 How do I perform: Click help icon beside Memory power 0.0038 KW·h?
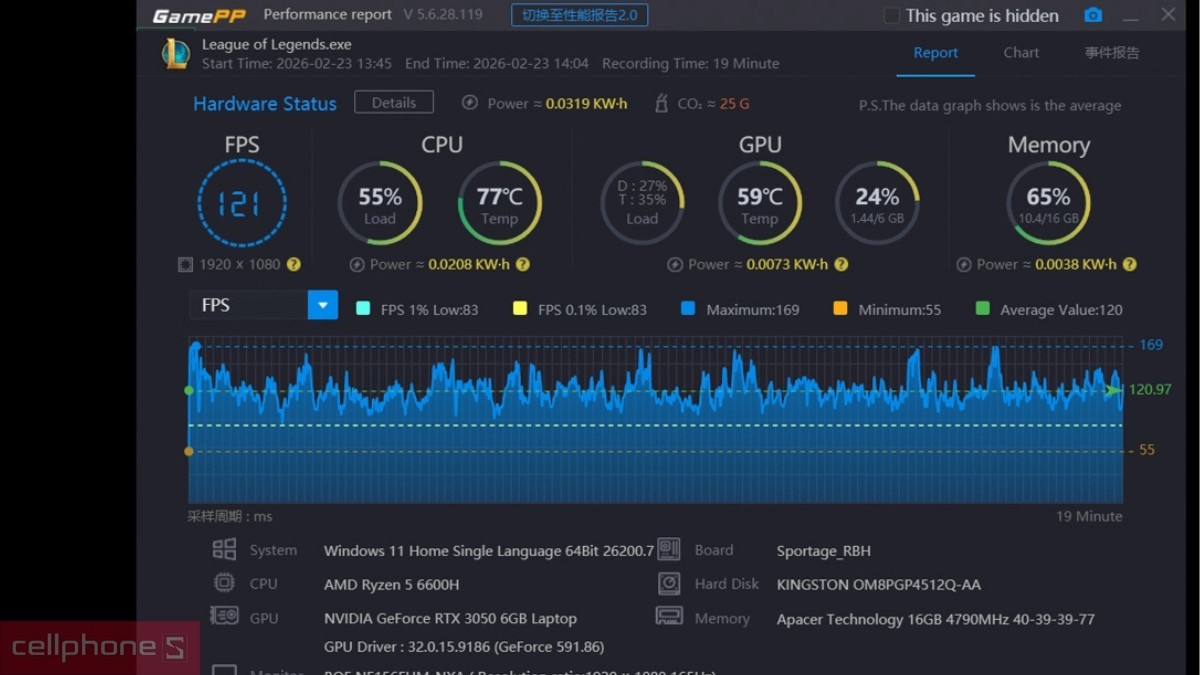(x=1129, y=265)
